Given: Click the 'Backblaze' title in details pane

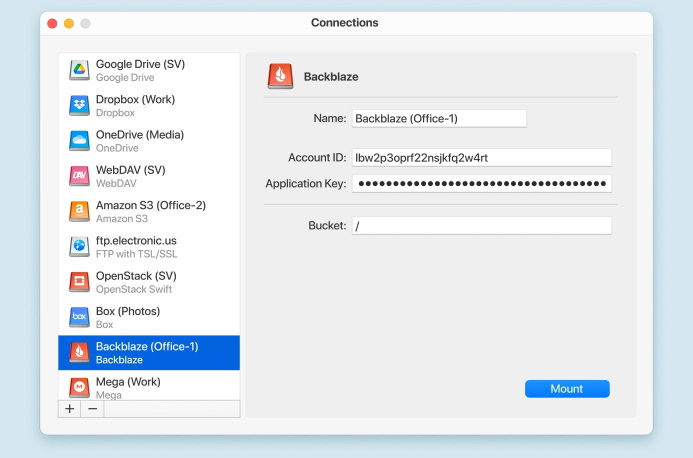Looking at the screenshot, I should 331,77.
